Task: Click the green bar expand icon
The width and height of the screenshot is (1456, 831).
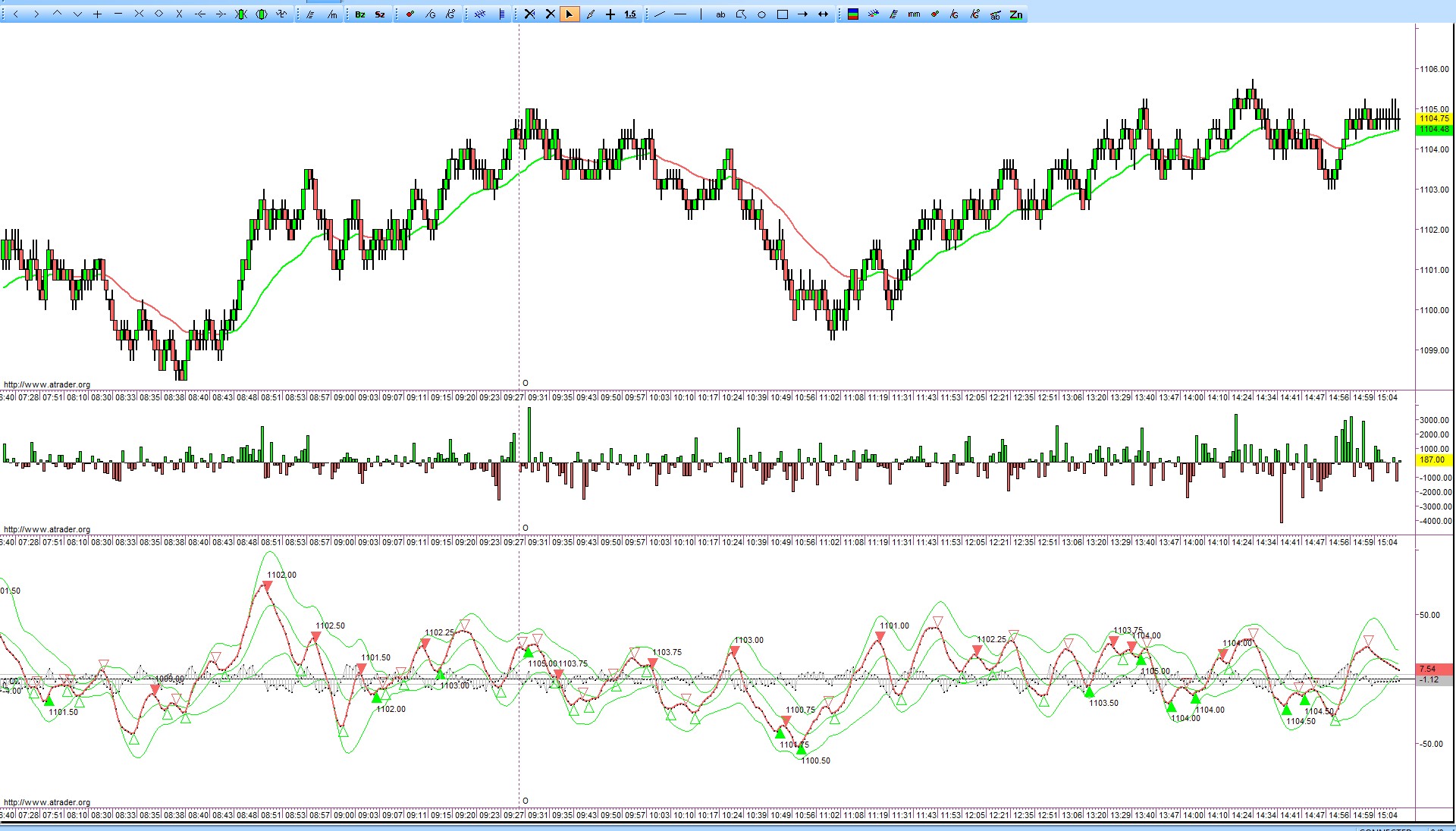Action: 262,14
